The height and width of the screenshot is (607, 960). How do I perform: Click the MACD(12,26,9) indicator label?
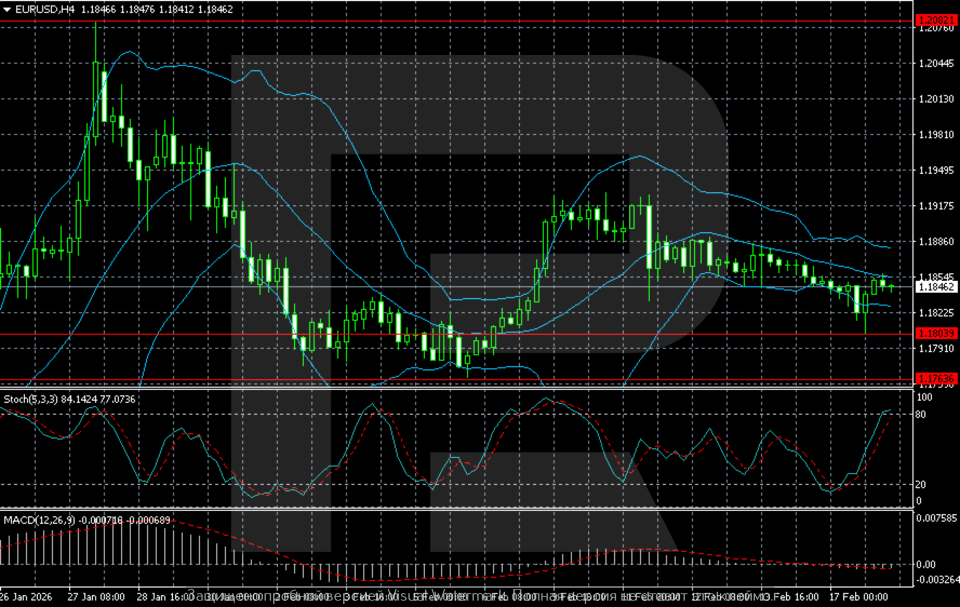tap(34, 521)
